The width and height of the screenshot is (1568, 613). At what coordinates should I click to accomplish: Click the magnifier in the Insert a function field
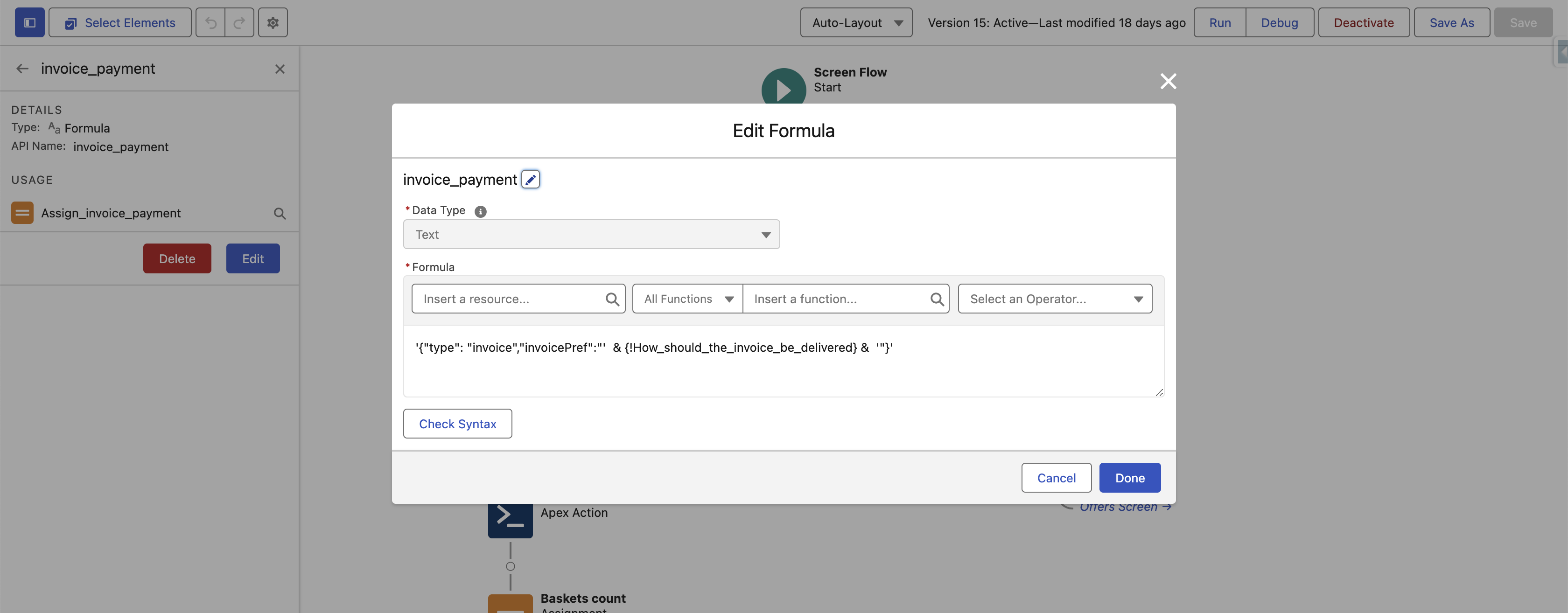[936, 299]
